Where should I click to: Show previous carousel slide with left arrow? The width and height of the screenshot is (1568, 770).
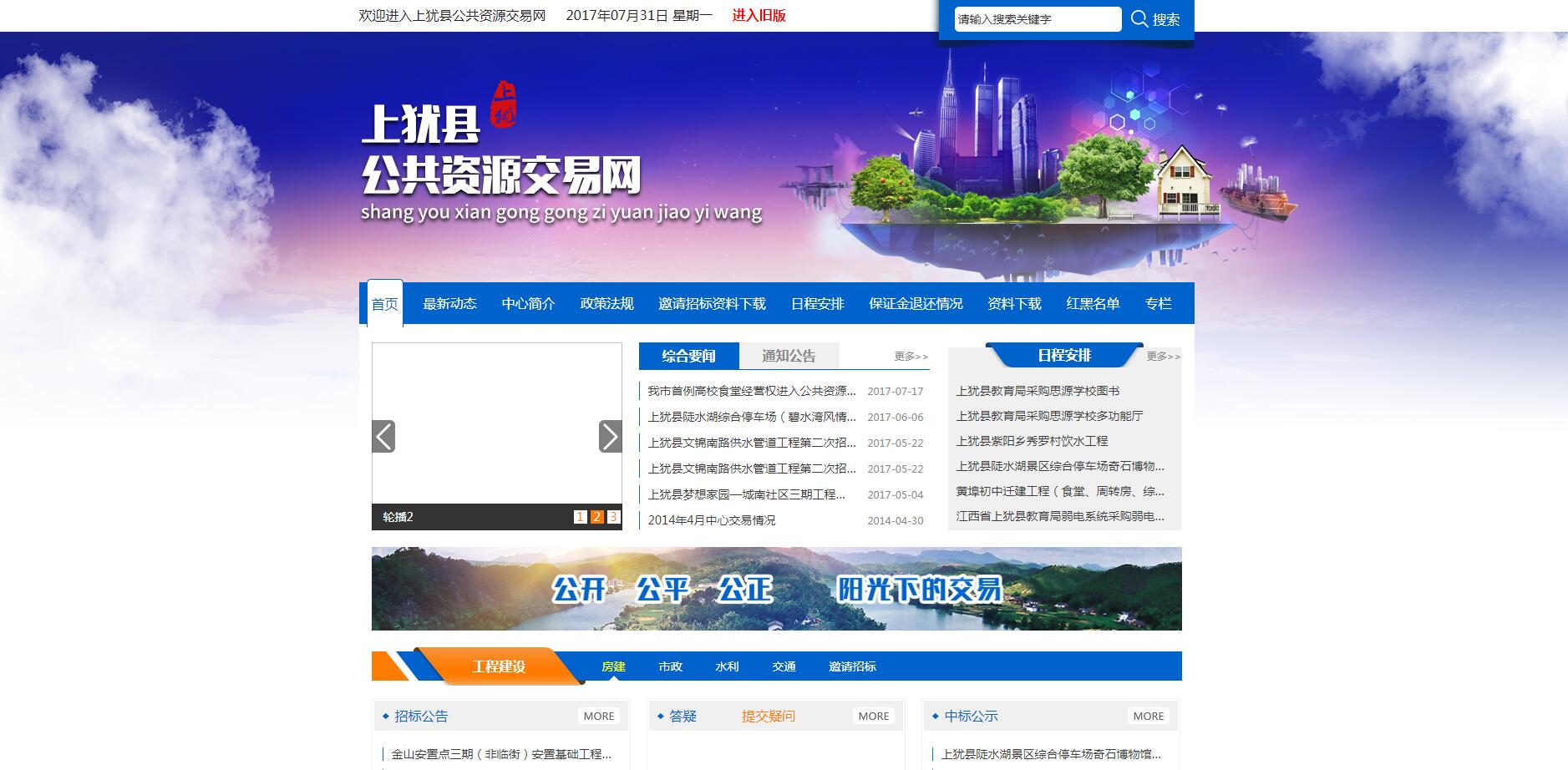(x=383, y=436)
